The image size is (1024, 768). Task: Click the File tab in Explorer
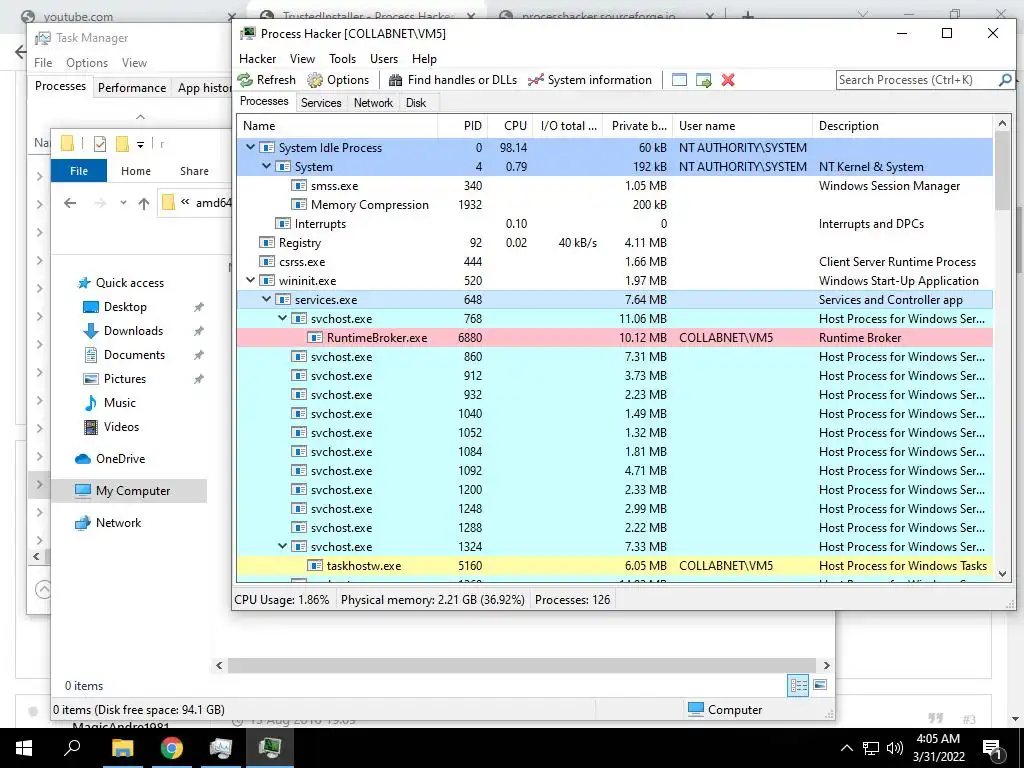click(x=79, y=171)
